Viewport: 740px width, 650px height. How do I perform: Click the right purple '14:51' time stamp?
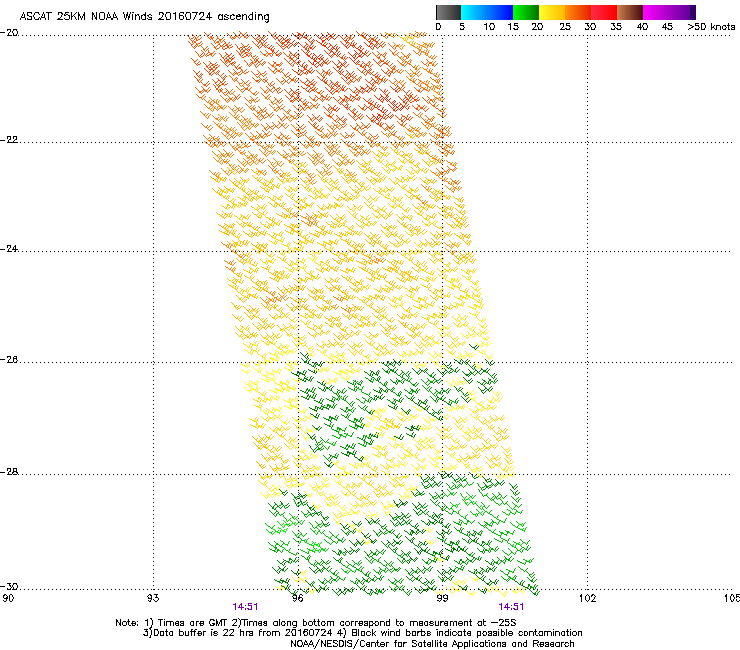[512, 607]
